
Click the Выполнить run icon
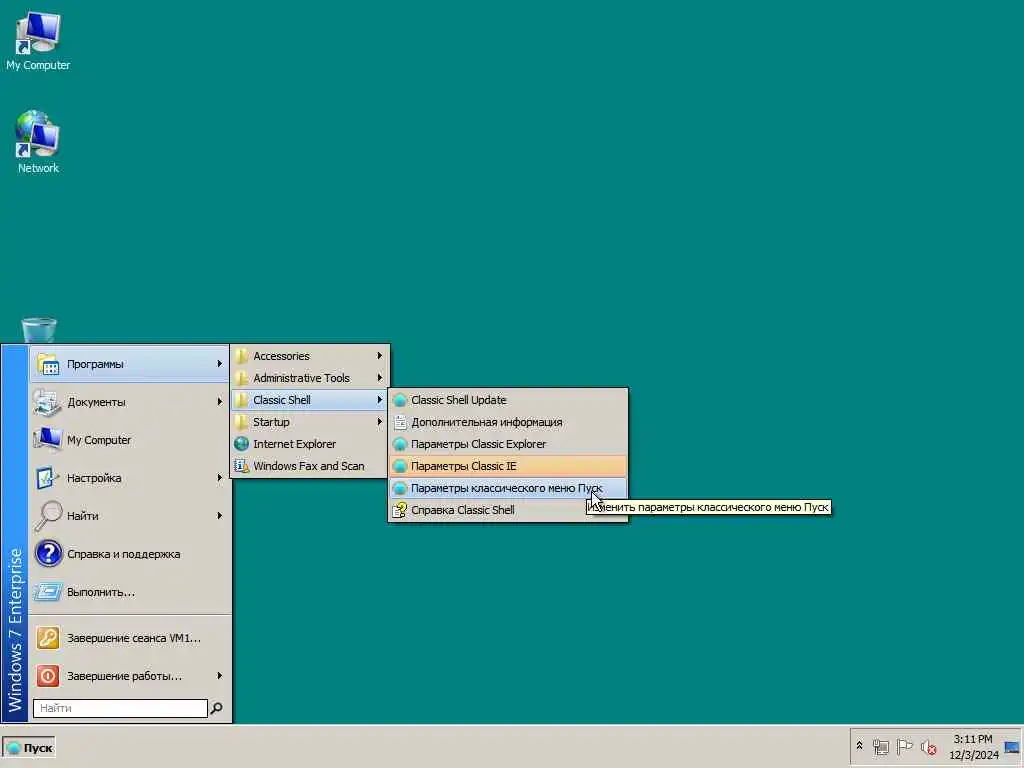pos(48,592)
